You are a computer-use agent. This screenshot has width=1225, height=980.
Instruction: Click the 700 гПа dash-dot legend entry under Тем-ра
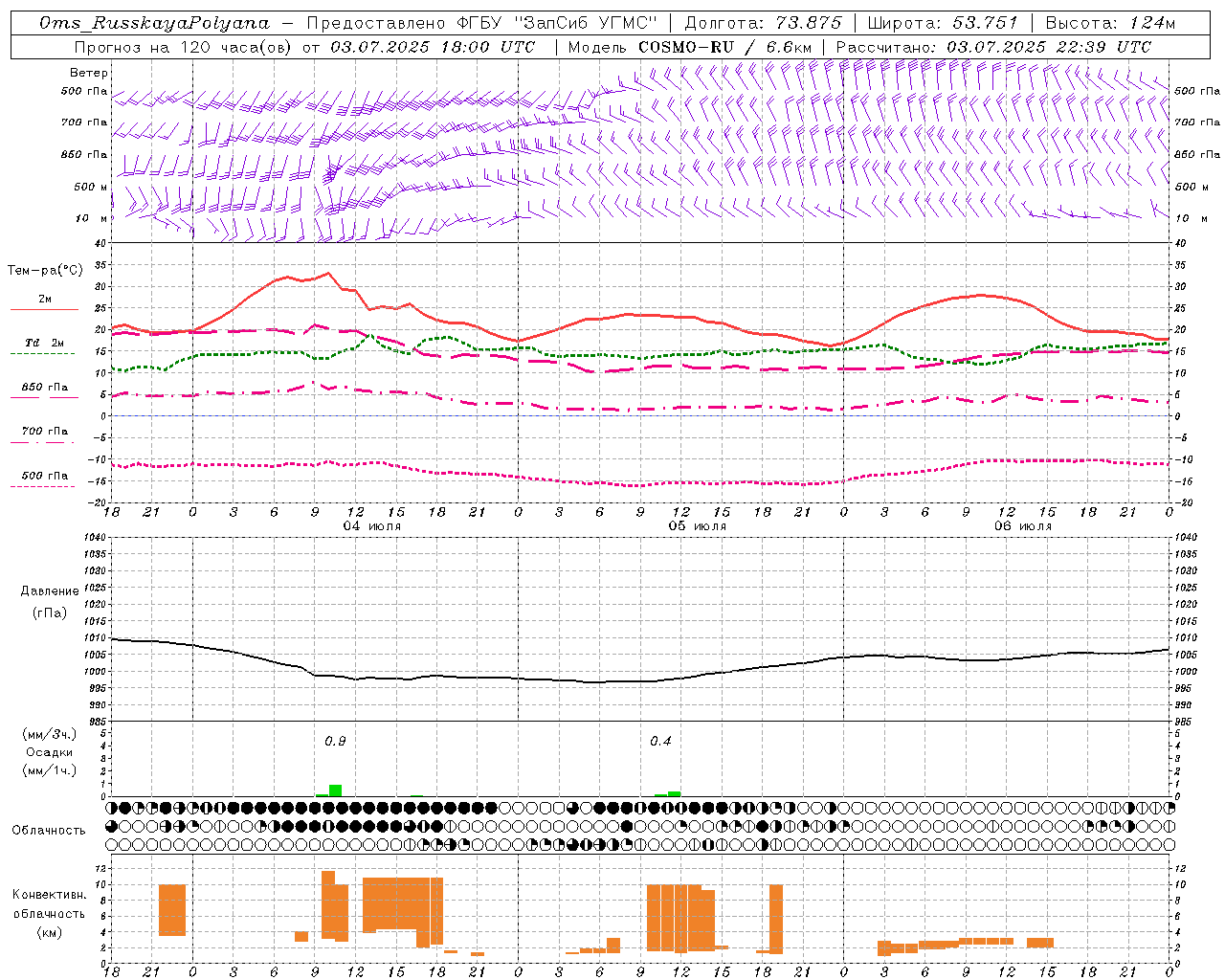pos(44,432)
